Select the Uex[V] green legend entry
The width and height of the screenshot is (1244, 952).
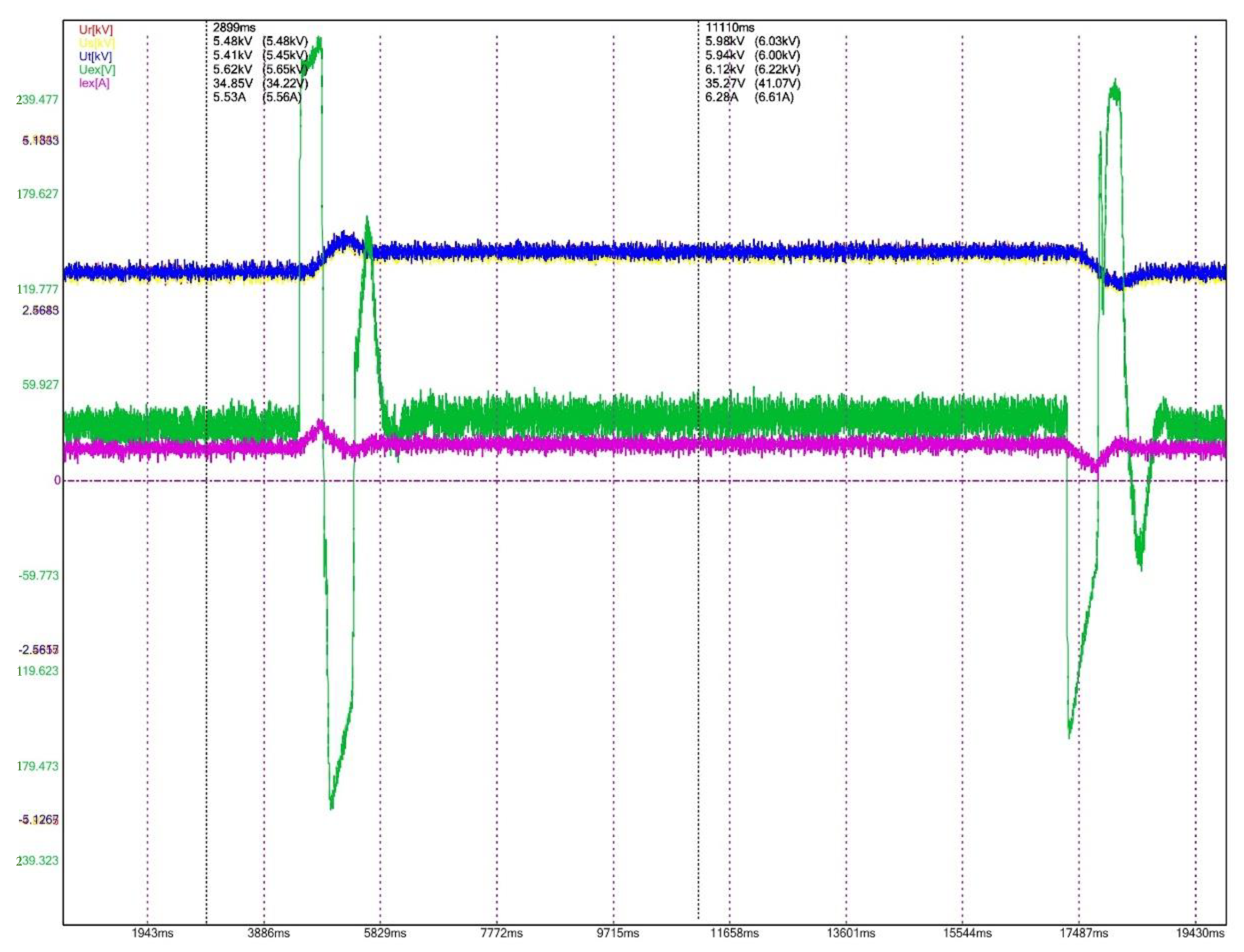(97, 70)
